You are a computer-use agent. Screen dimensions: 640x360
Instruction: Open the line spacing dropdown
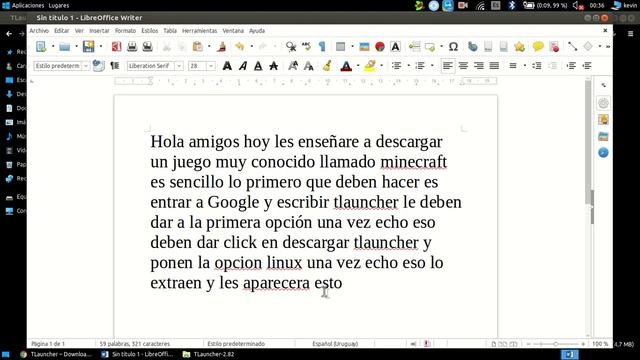[x=525, y=66]
